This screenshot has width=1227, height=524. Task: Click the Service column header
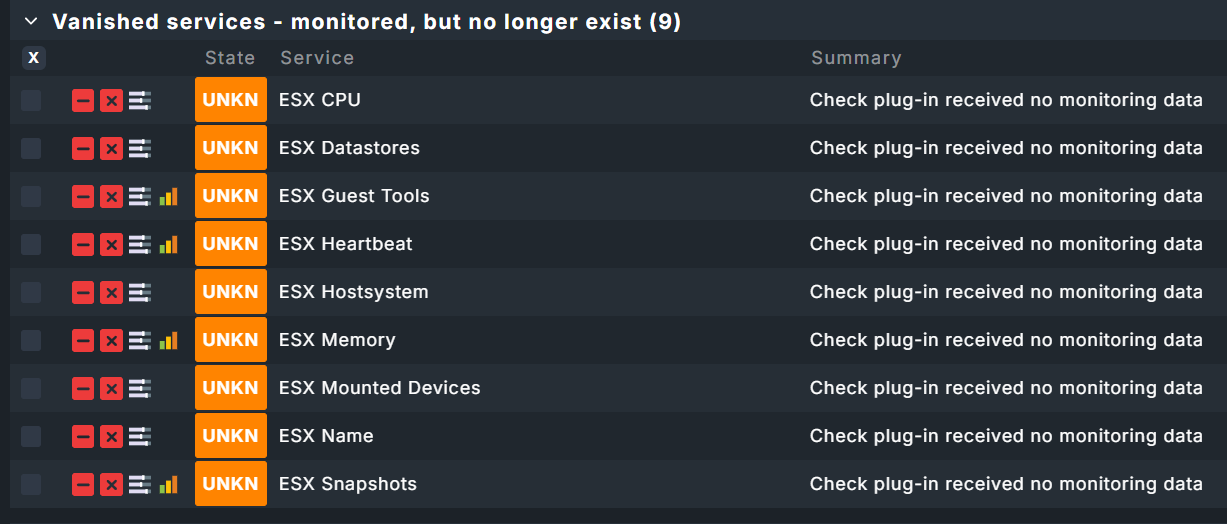[x=317, y=58]
